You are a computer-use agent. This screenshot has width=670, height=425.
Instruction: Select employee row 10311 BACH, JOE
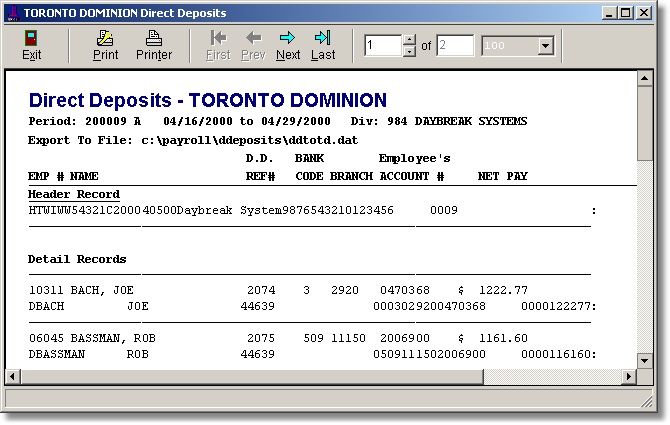(x=278, y=290)
